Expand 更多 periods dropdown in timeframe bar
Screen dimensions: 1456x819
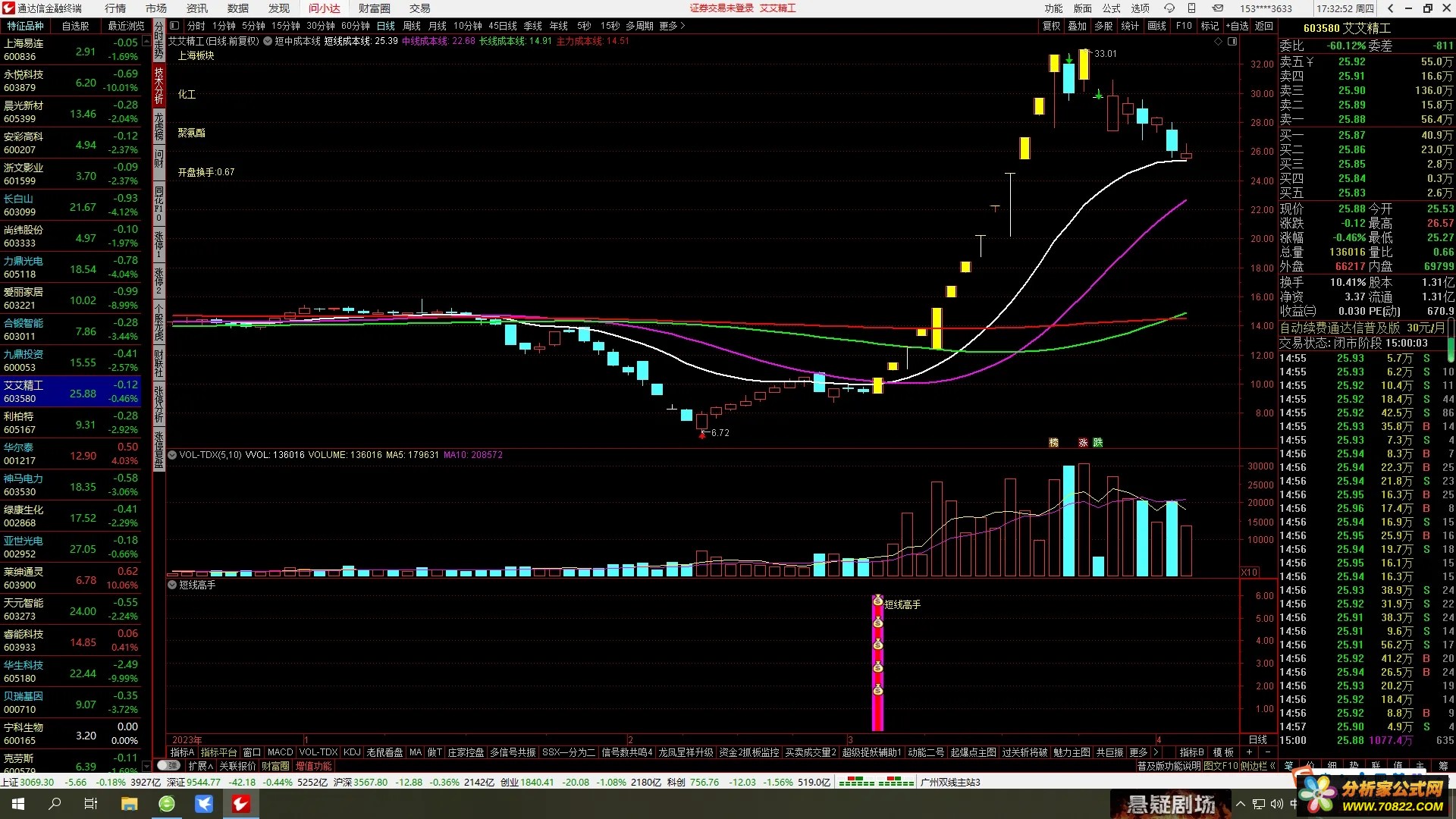[672, 26]
